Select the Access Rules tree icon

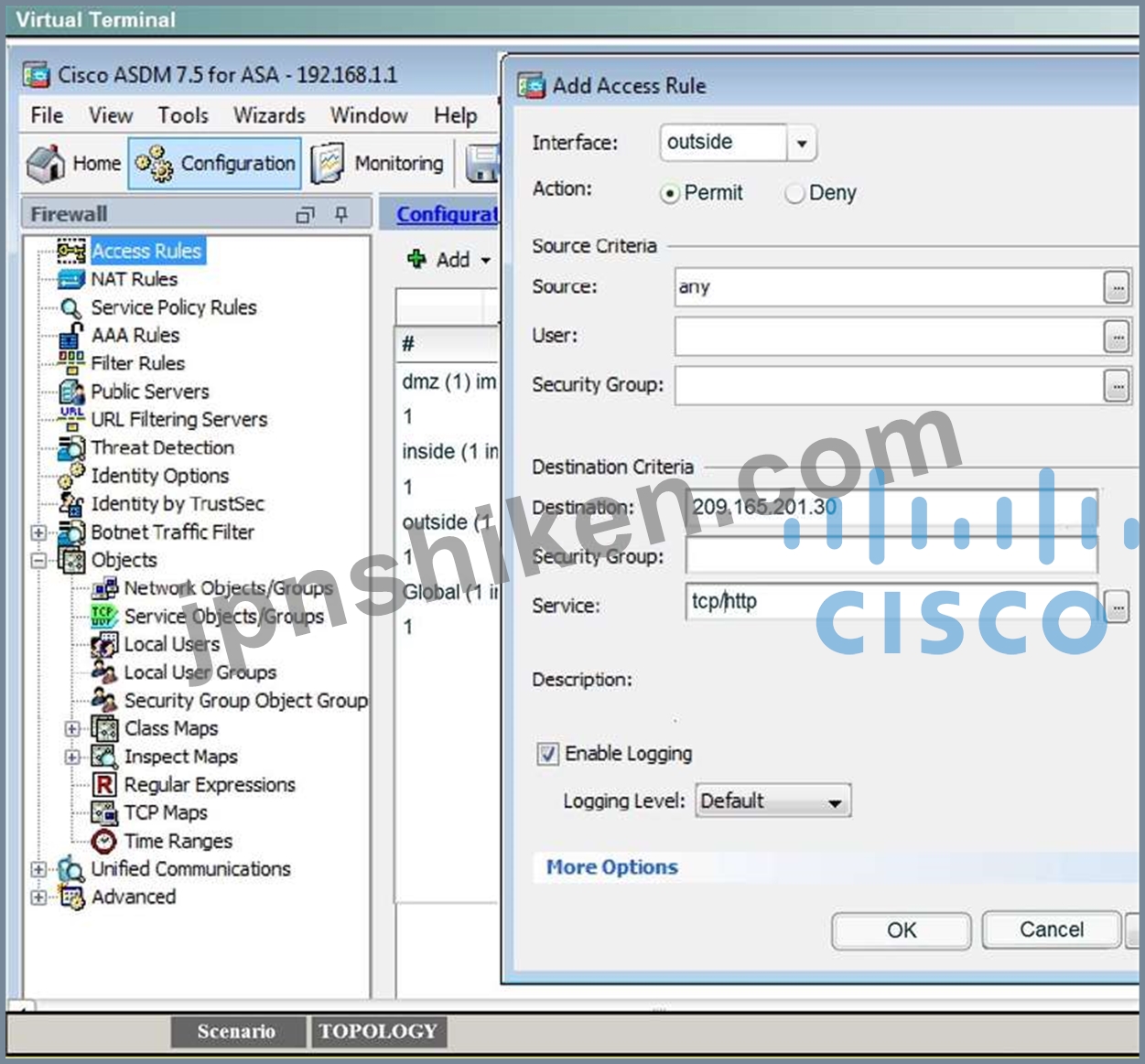pyautogui.click(x=71, y=251)
